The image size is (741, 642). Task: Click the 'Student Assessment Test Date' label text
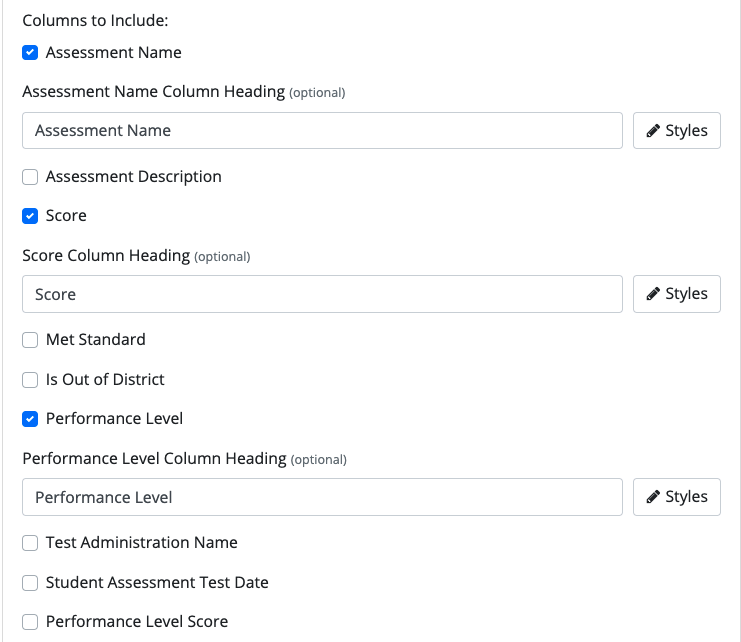click(157, 582)
